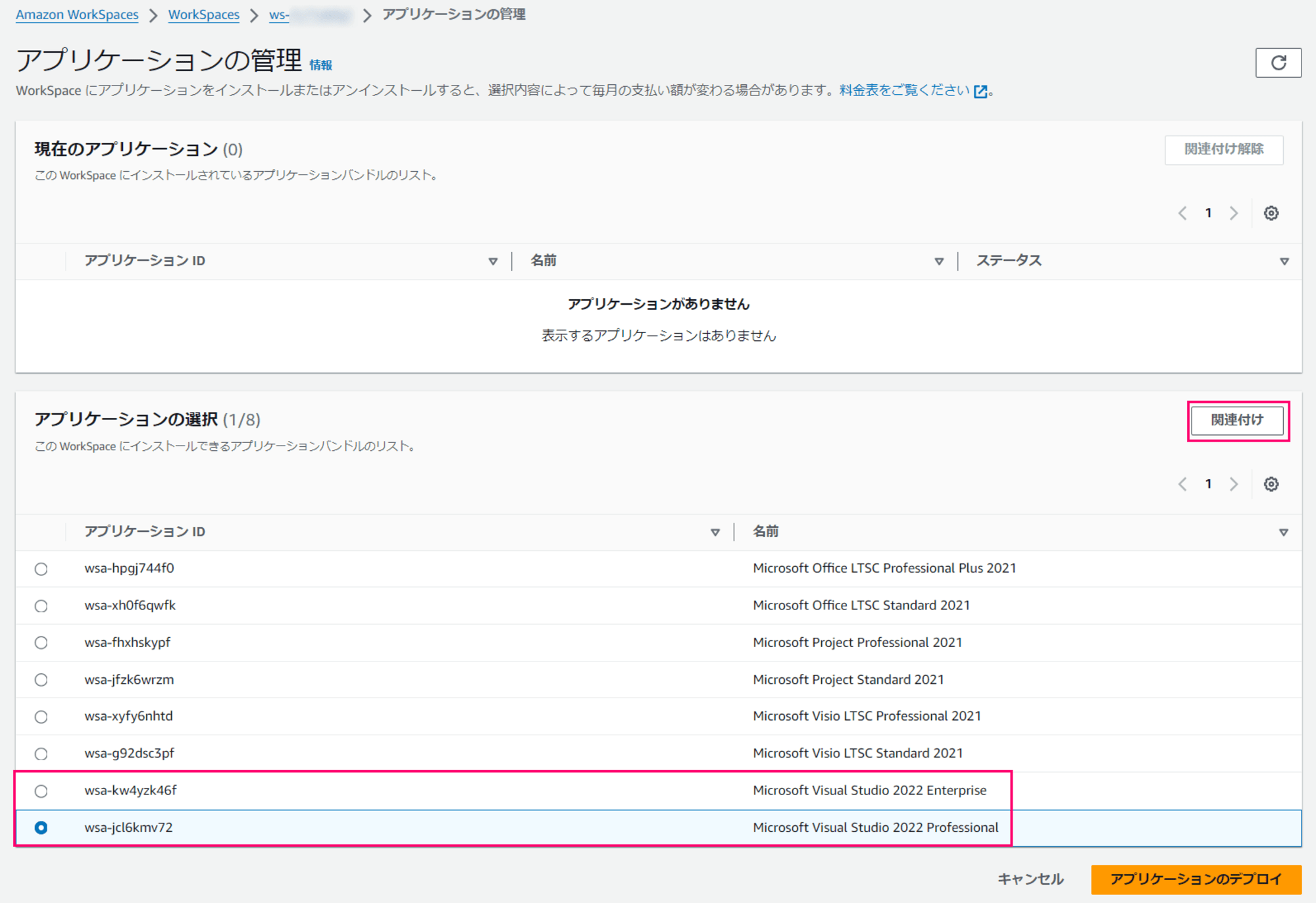Sort current applications by アプリケーション ID arrow
Viewport: 1316px width, 903px height.
[493, 261]
